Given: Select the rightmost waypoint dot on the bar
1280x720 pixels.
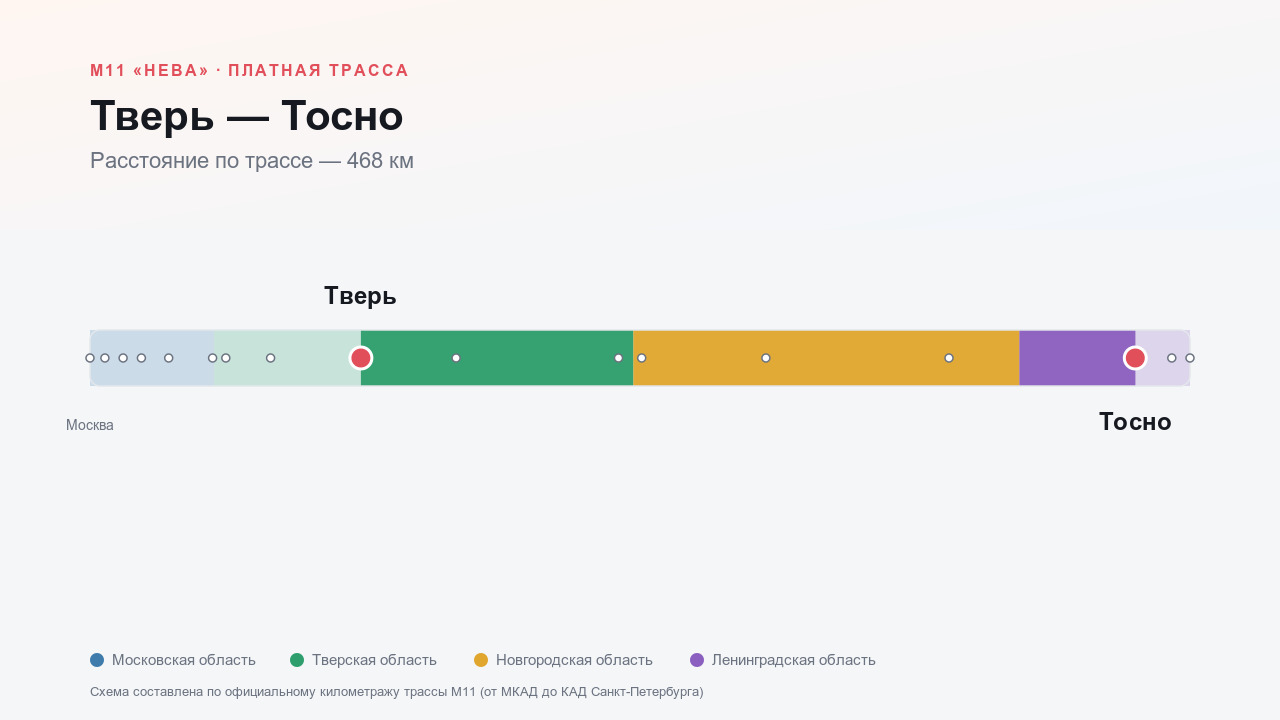Looking at the screenshot, I should [1190, 358].
